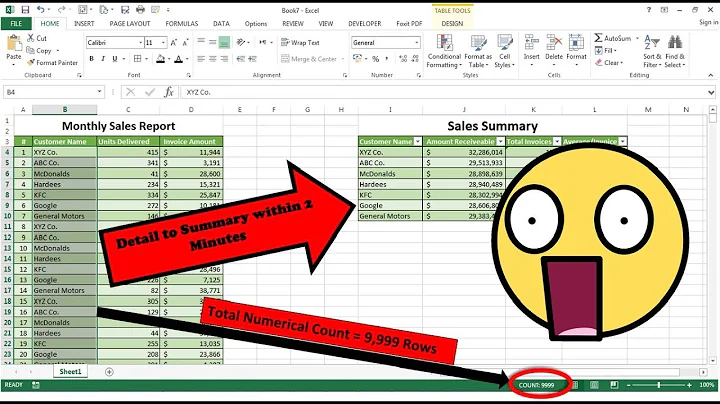
Task: Open the Calibri font name dropdown
Action: coord(140,43)
